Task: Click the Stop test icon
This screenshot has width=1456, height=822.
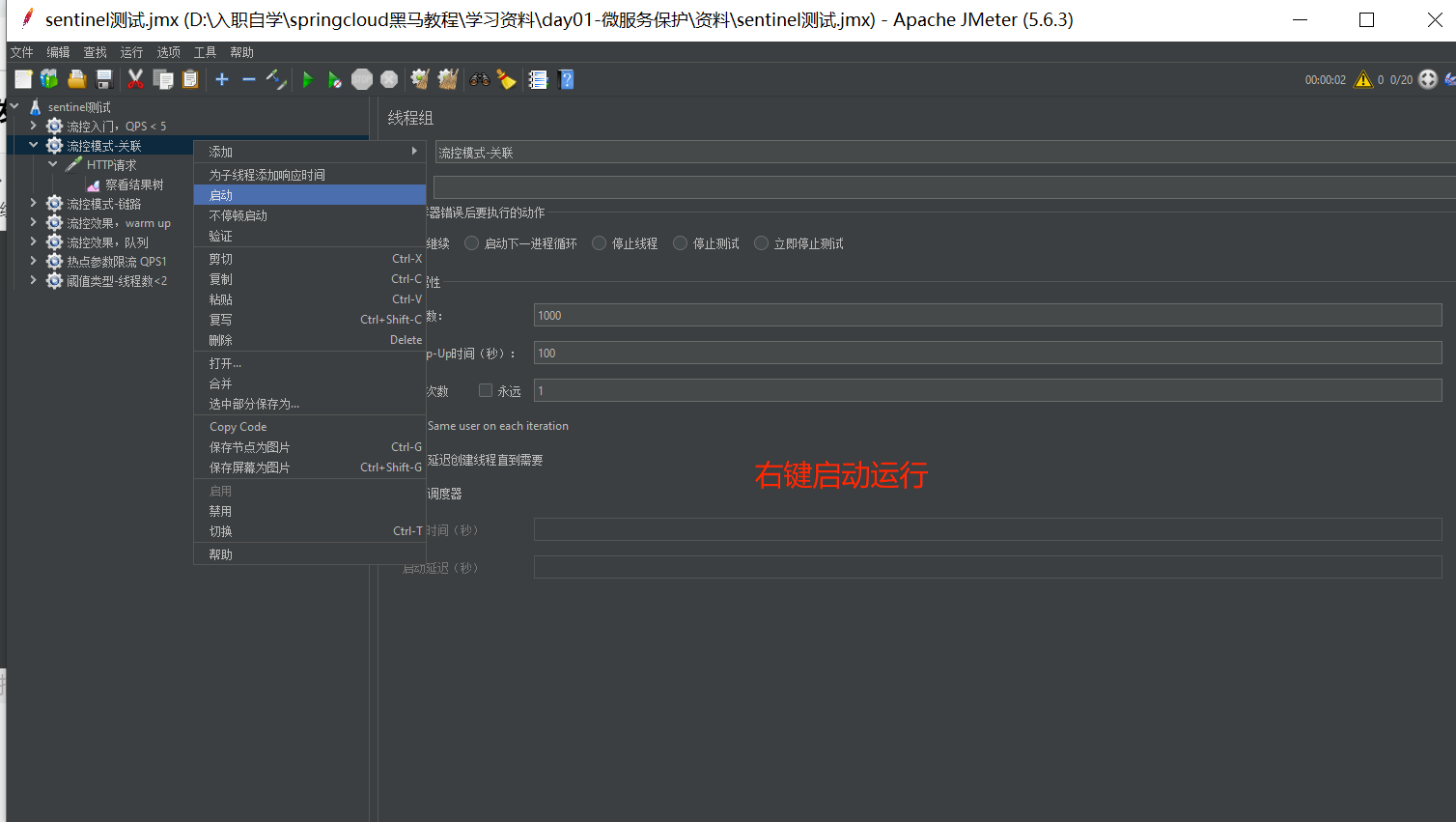Action: click(362, 79)
